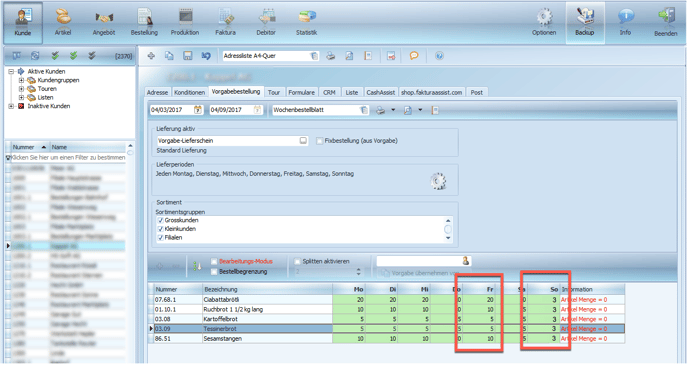Print the Wochenbestellblatt with its printer icon
The height and width of the screenshot is (365, 688).
[x=380, y=110]
